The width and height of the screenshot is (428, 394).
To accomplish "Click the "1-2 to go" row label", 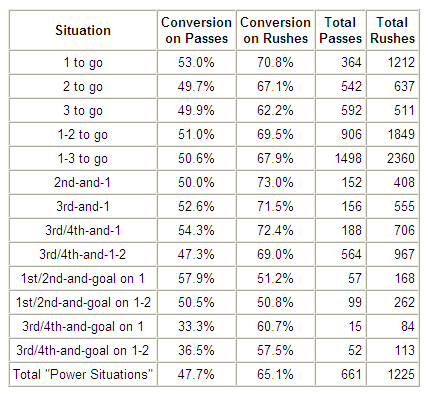I will coord(83,134).
